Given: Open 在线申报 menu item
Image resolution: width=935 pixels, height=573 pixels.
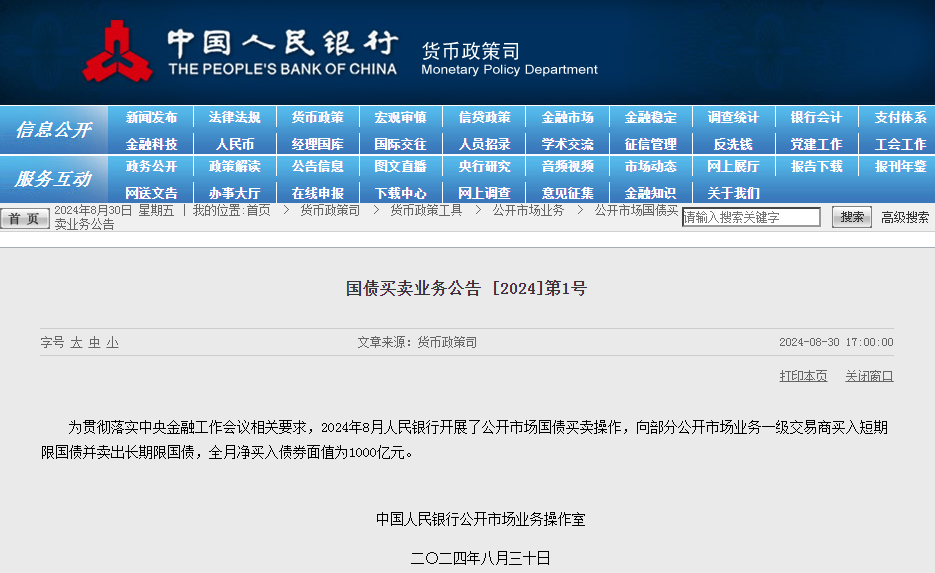Looking at the screenshot, I should pos(317,193).
